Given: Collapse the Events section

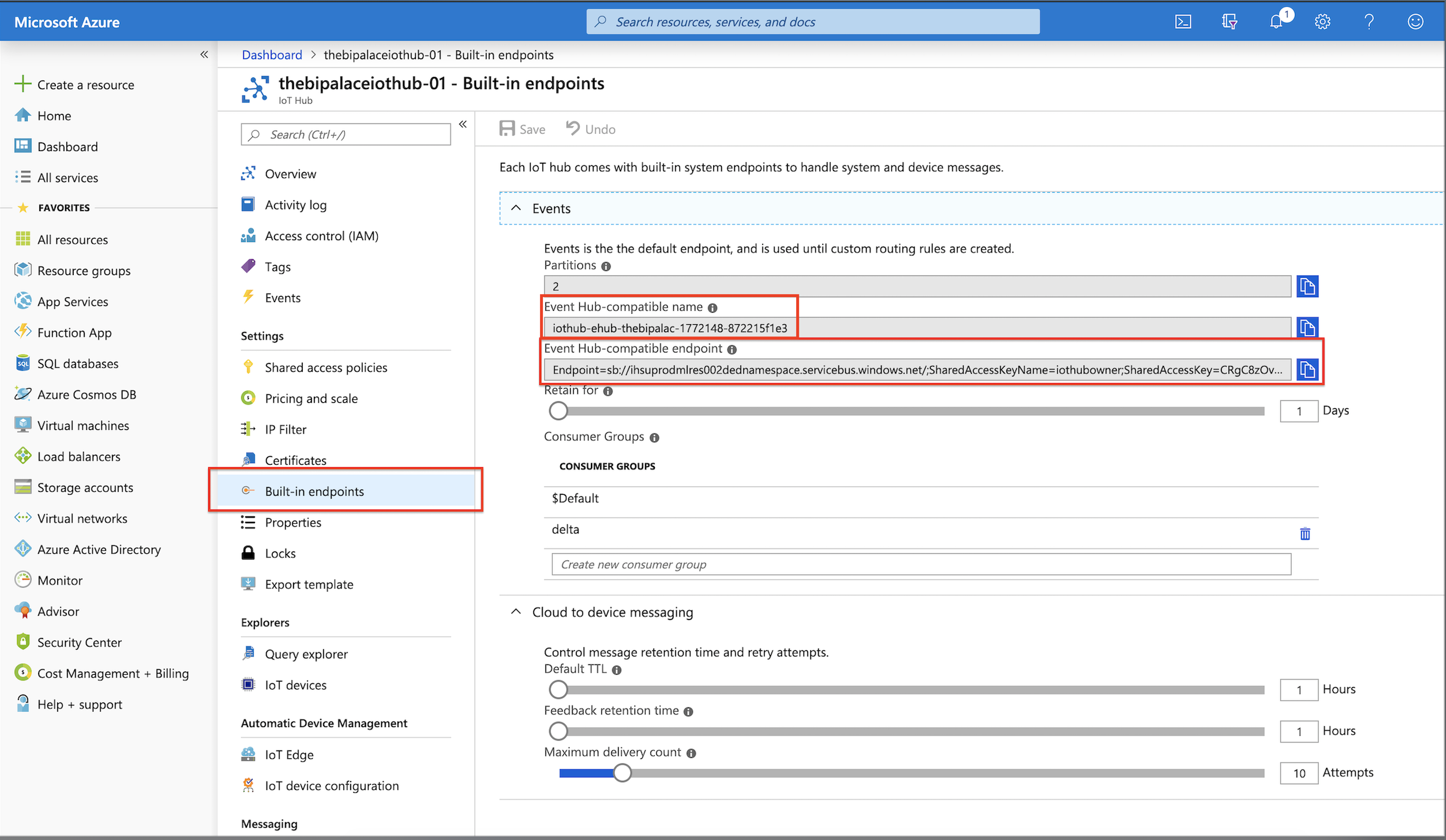Looking at the screenshot, I should (516, 208).
